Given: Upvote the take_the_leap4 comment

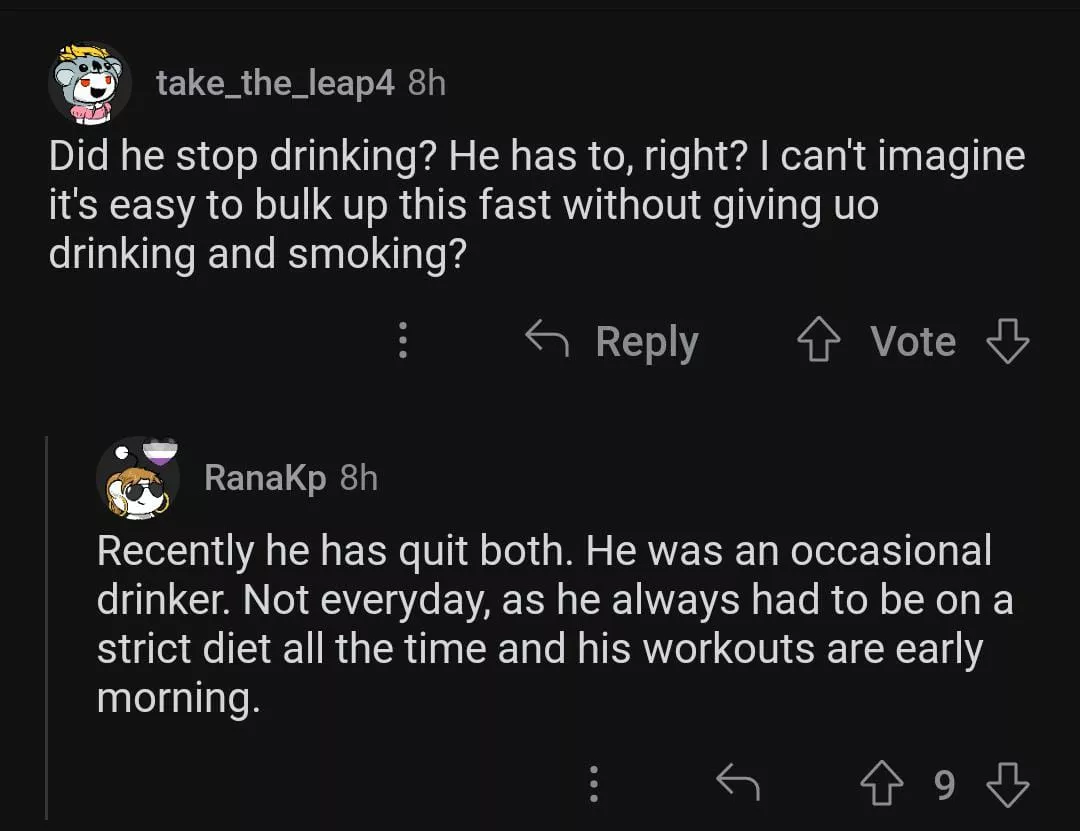Looking at the screenshot, I should click(819, 342).
